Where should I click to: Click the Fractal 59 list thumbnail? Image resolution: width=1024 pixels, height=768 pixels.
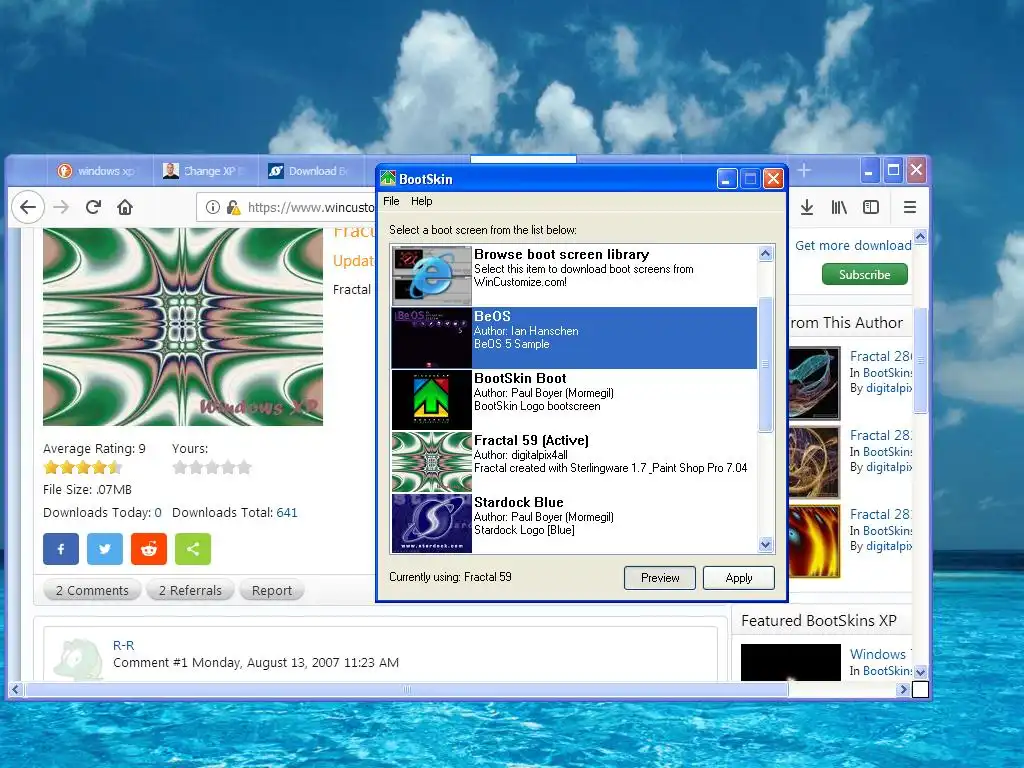(x=432, y=462)
